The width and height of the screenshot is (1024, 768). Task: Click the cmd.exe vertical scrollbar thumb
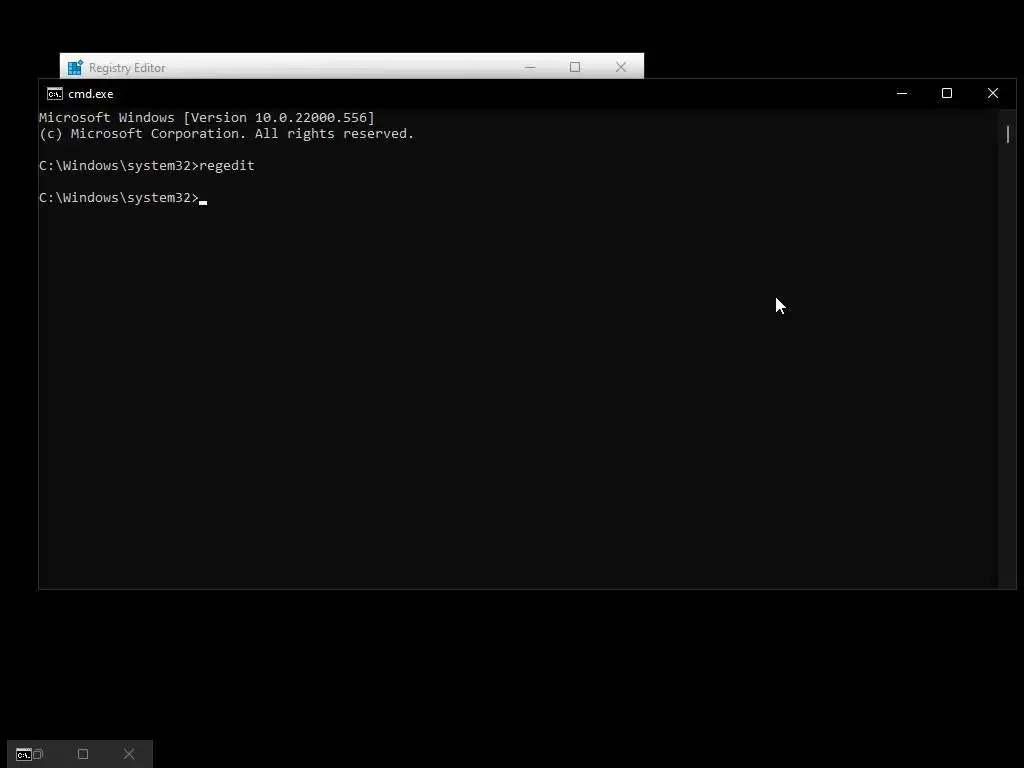(x=1008, y=135)
